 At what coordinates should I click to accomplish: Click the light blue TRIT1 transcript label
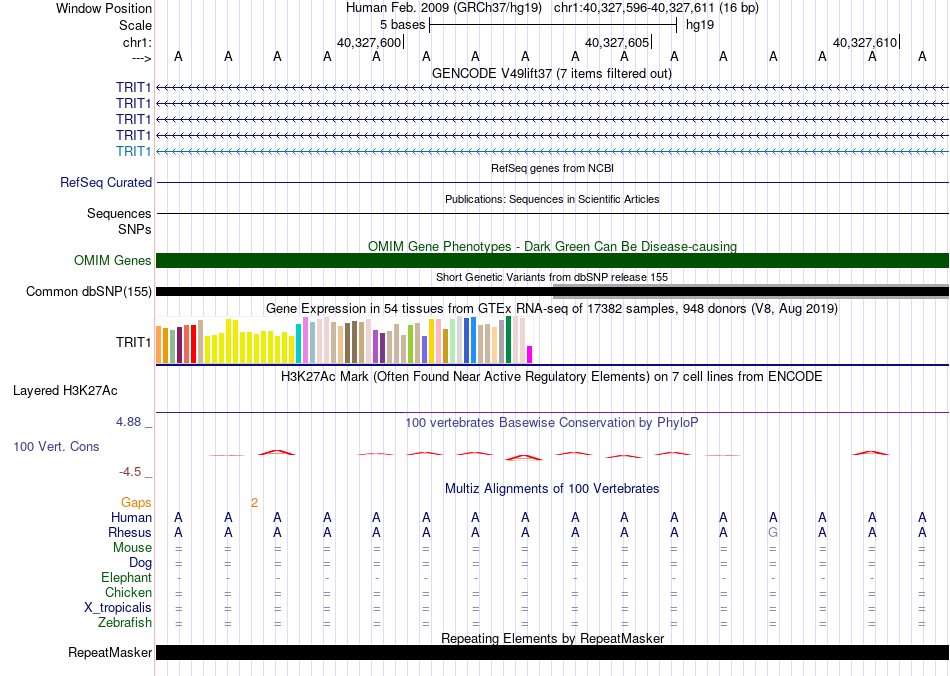[134, 151]
